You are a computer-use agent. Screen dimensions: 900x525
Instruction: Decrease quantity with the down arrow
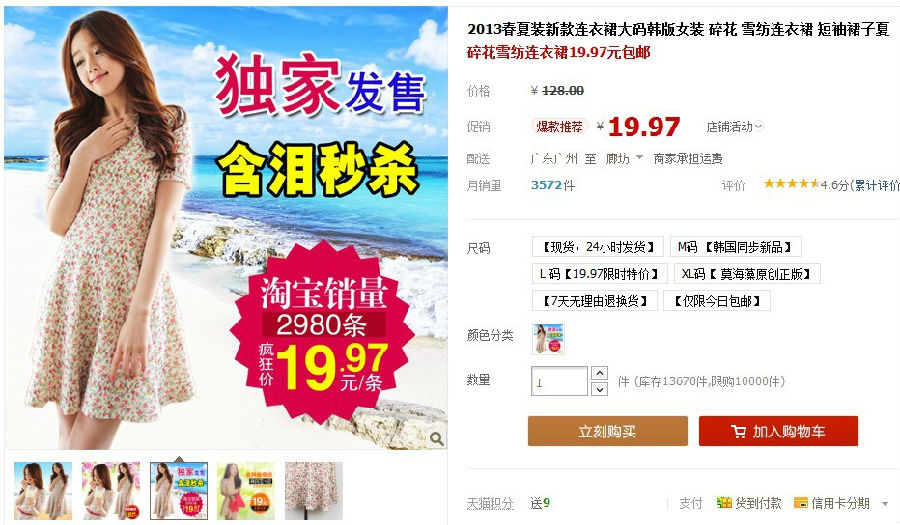pos(599,389)
